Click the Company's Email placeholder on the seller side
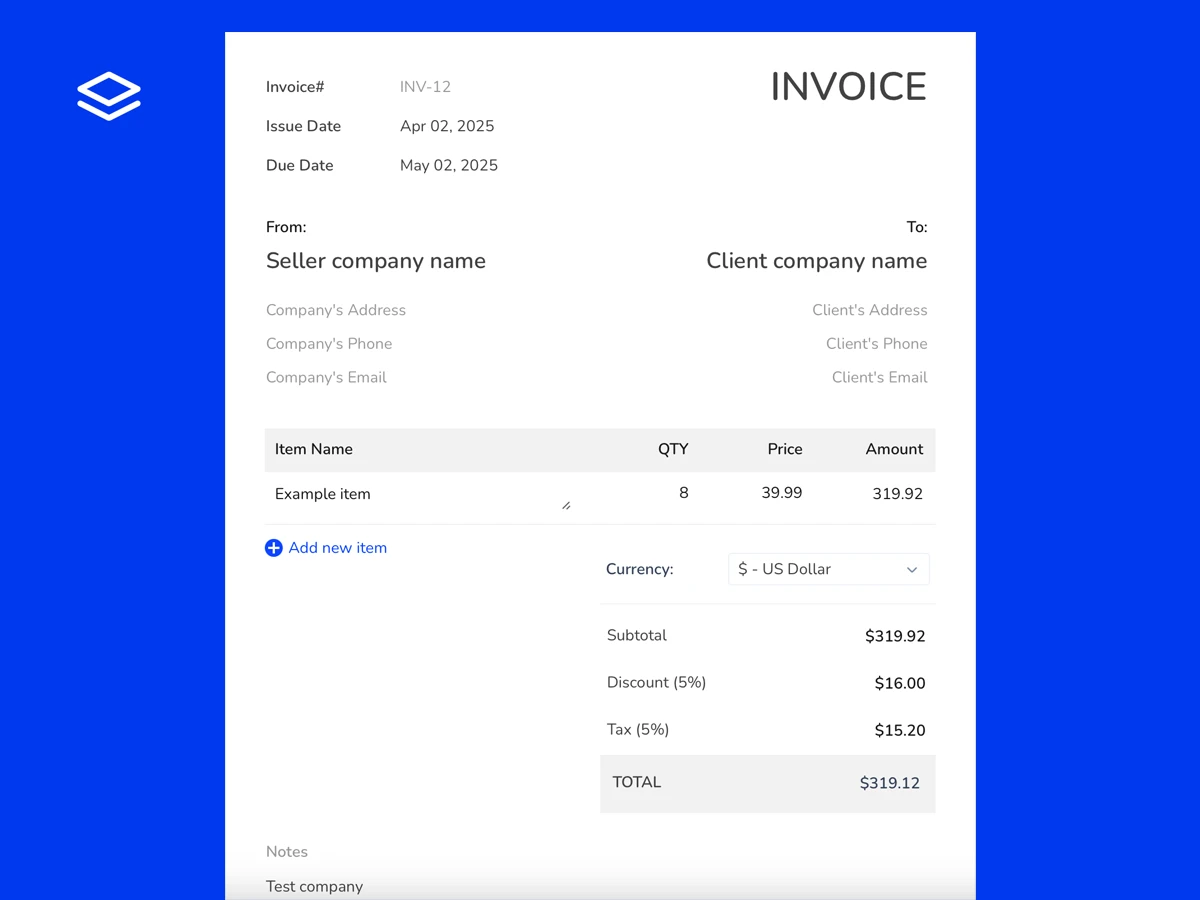The image size is (1200, 900). [x=325, y=377]
